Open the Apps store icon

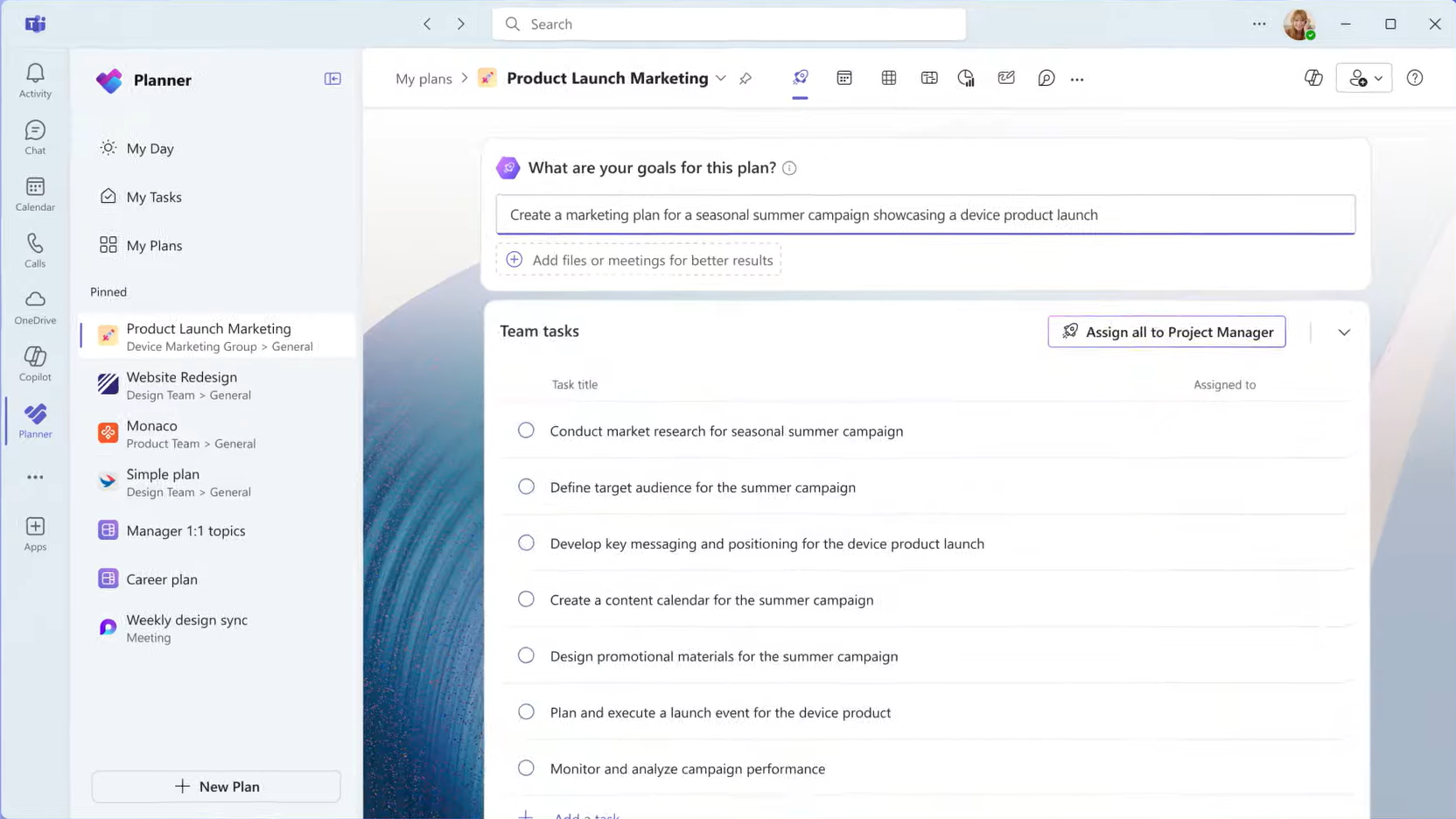pyautogui.click(x=35, y=534)
